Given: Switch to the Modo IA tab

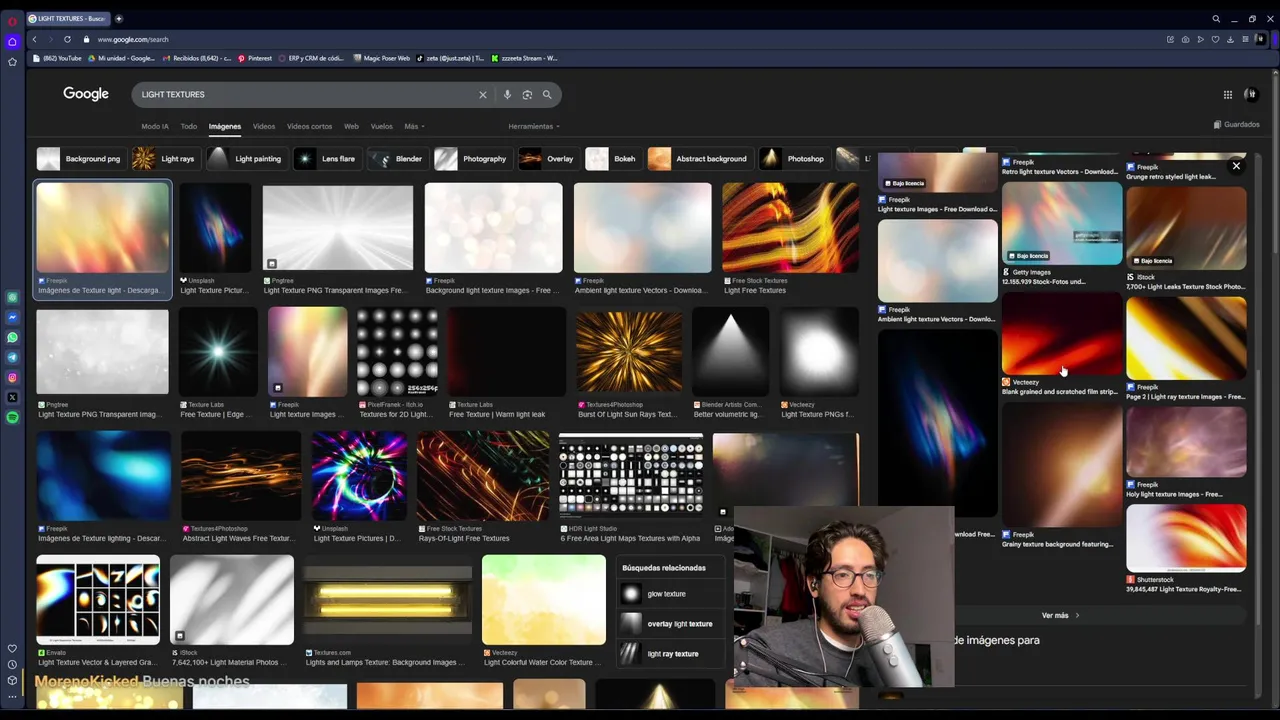Looking at the screenshot, I should pos(155,126).
